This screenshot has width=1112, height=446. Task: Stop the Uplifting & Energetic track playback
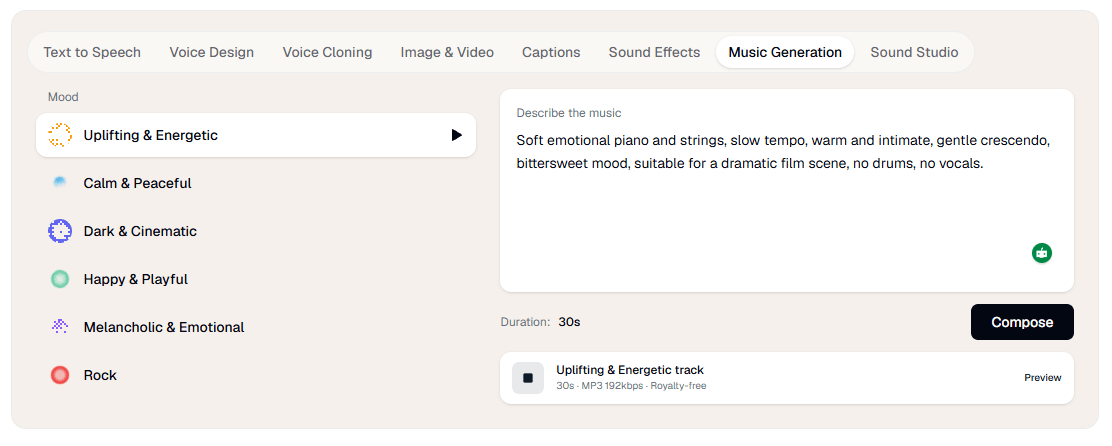(x=528, y=378)
